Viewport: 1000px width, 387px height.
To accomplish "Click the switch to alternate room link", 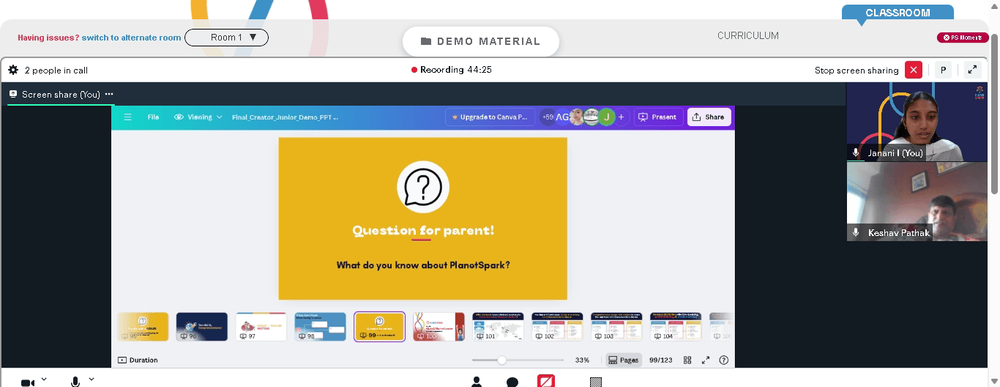I will [131, 38].
